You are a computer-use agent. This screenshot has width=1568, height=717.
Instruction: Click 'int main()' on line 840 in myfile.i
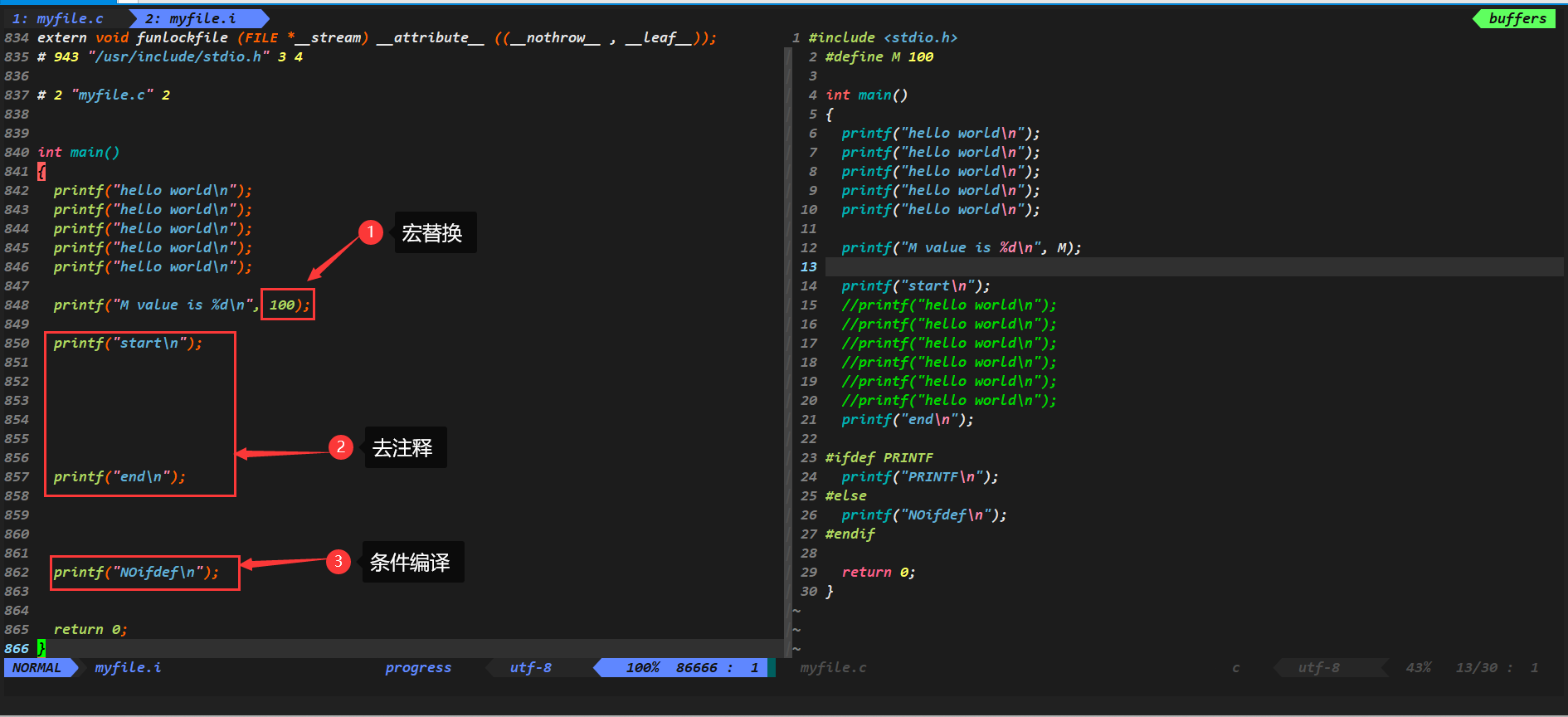tap(79, 153)
